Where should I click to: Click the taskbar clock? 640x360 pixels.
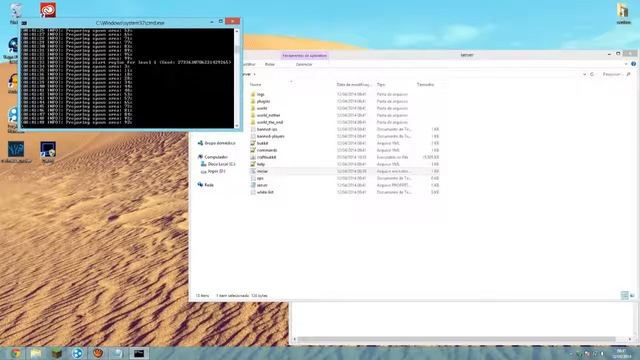click(x=622, y=353)
